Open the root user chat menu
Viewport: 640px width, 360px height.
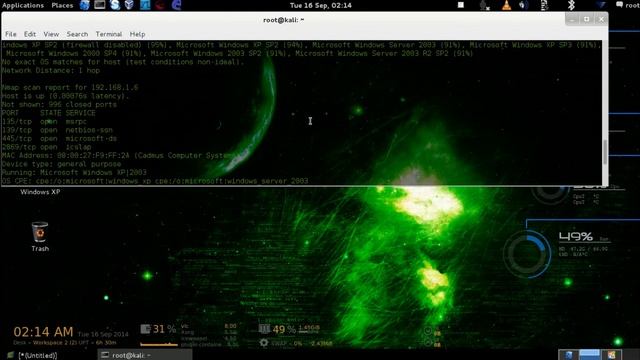pyautogui.click(x=627, y=5)
